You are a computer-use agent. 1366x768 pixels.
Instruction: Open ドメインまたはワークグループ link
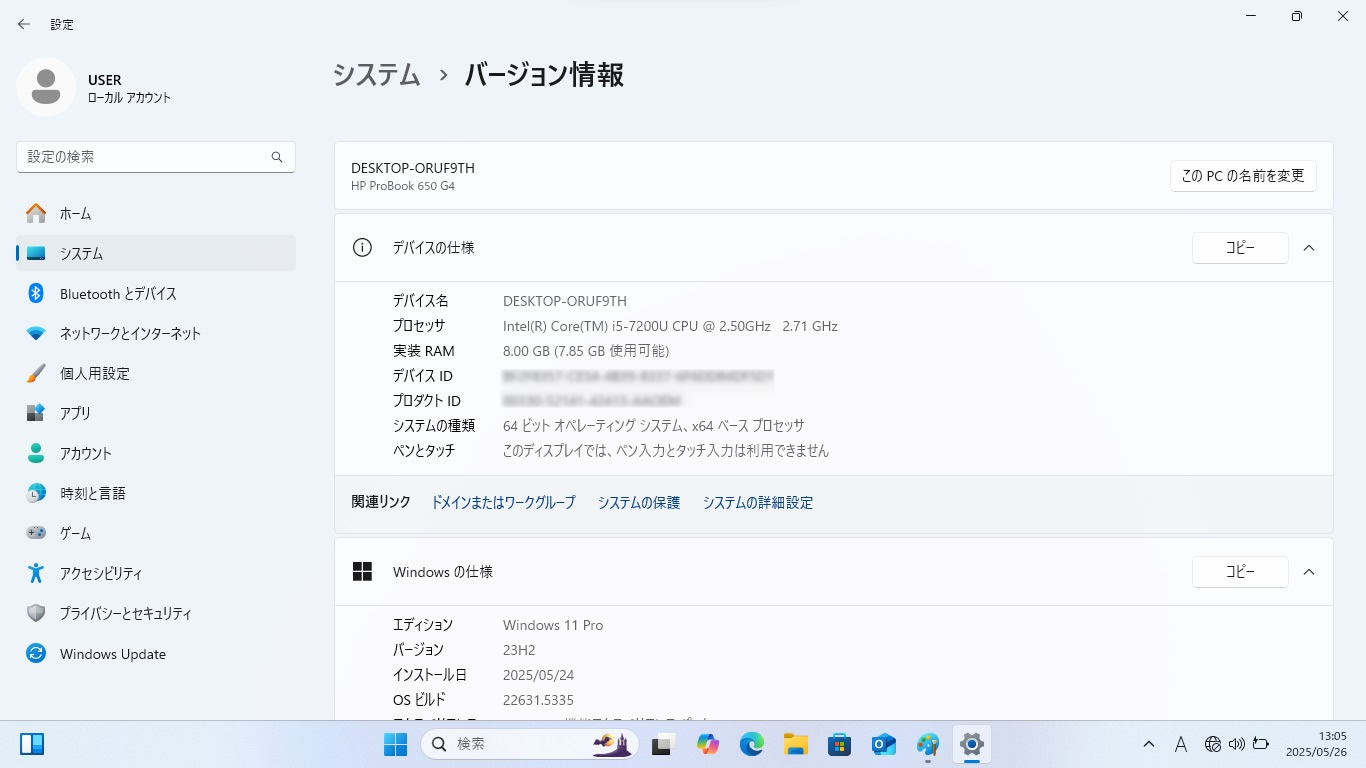point(503,503)
